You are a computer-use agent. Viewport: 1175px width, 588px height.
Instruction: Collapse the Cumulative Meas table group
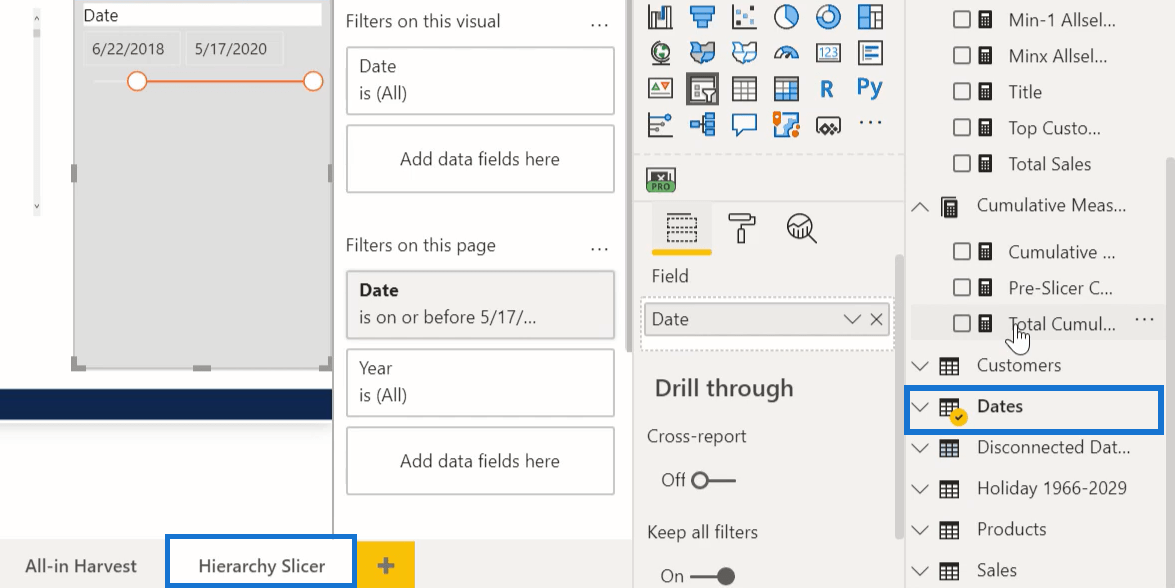tap(919, 207)
